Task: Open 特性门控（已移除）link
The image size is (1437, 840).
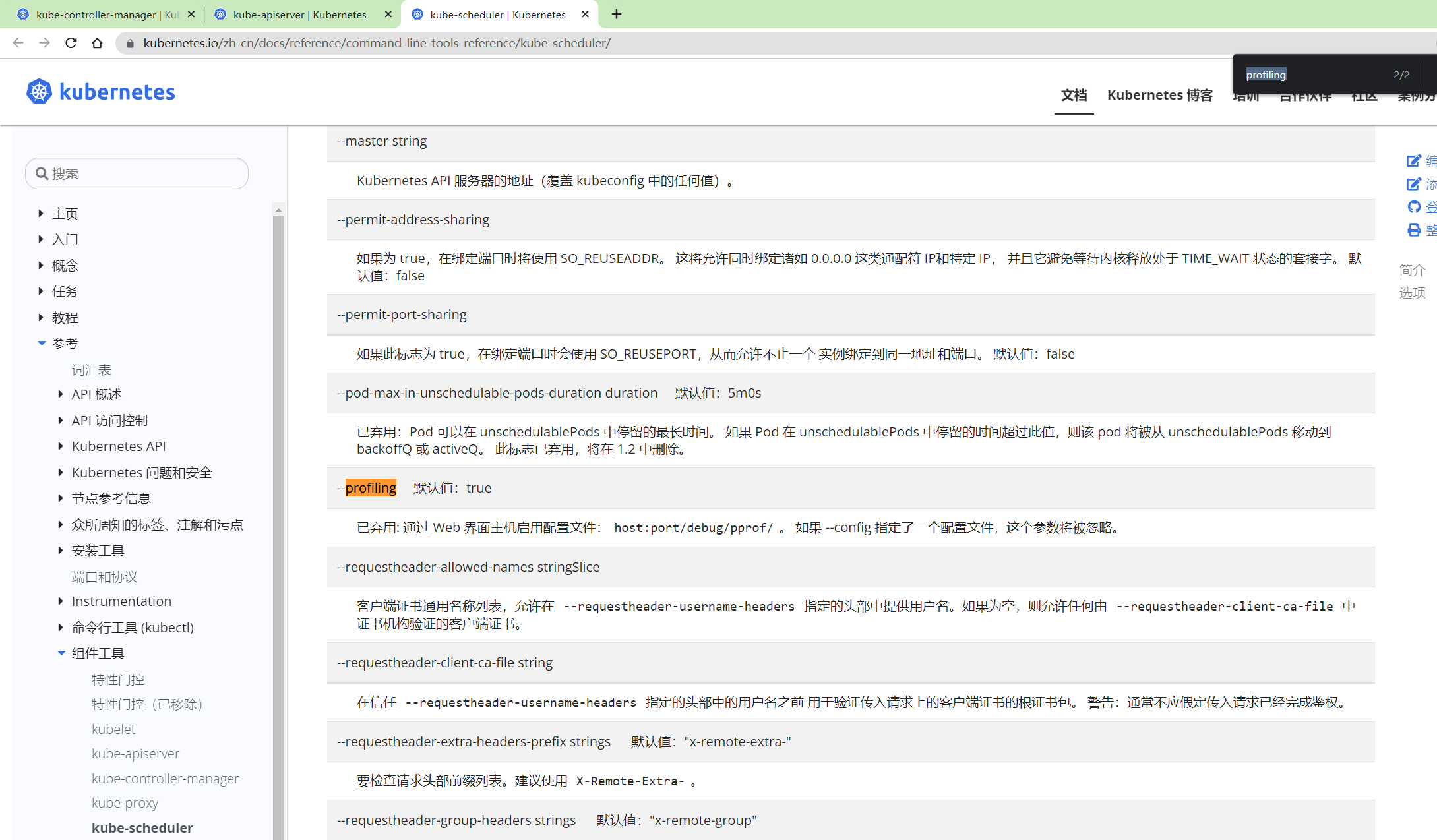Action: point(147,704)
